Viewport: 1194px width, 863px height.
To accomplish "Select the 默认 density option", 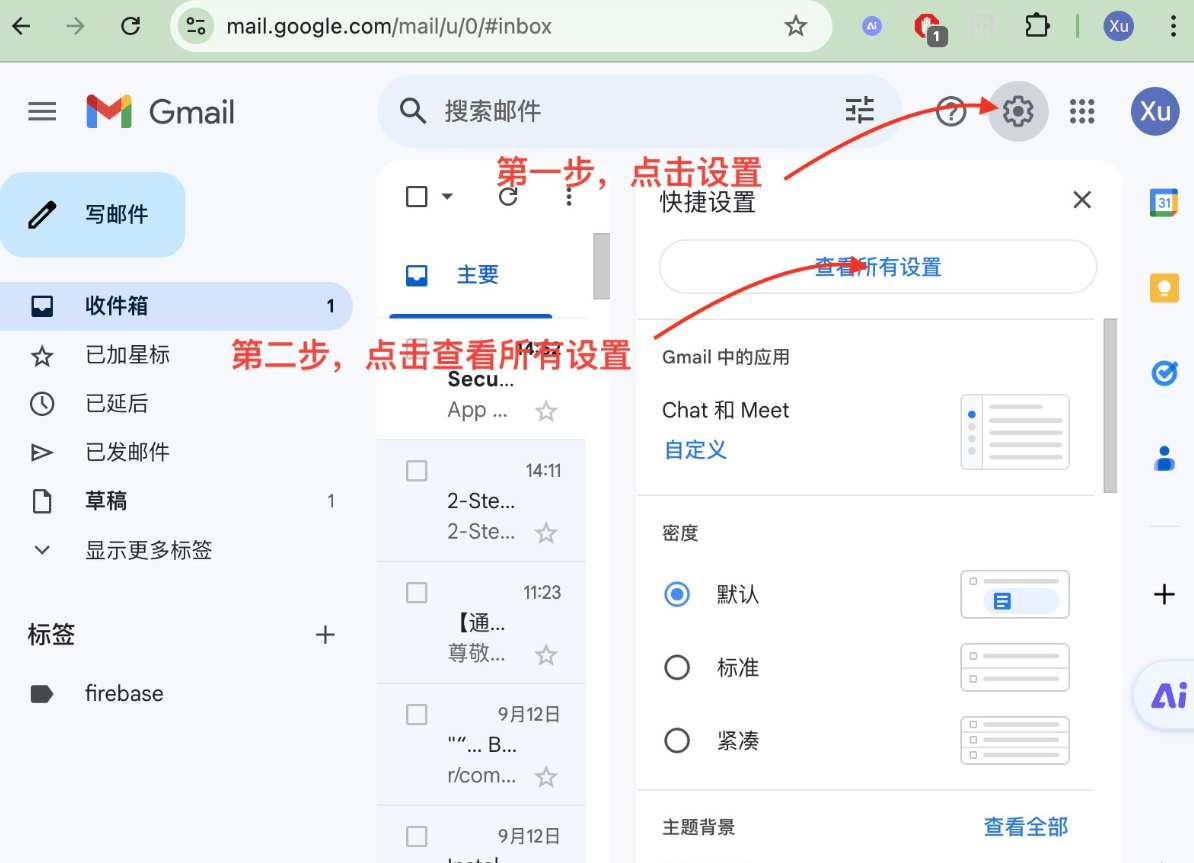I will 677,594.
